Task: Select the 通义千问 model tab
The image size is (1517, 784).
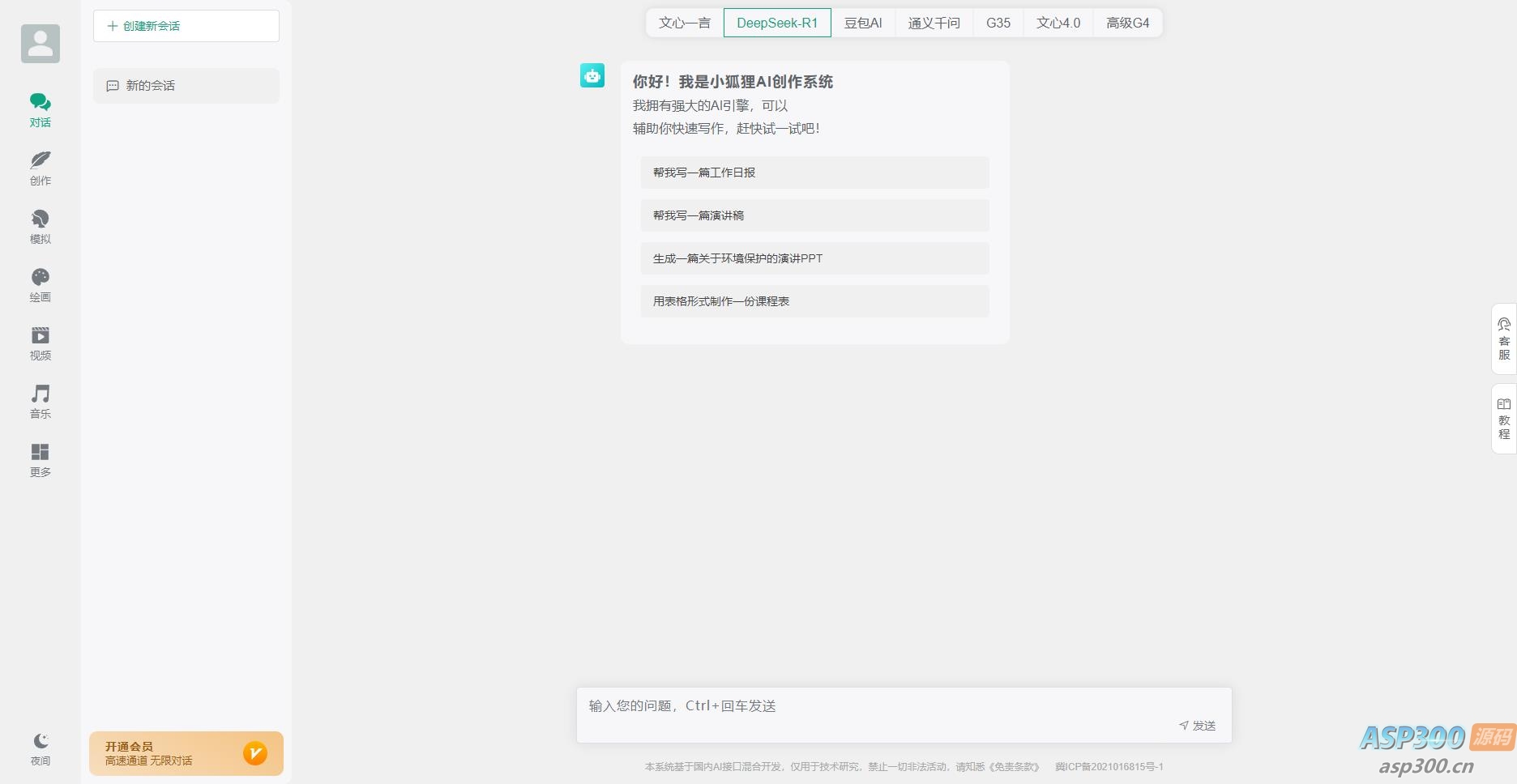Action: [933, 23]
